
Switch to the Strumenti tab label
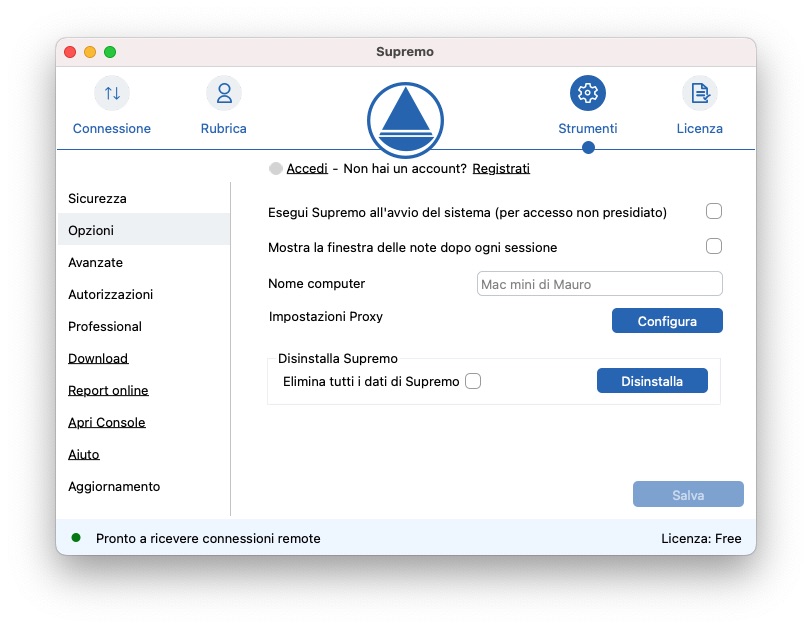[588, 128]
